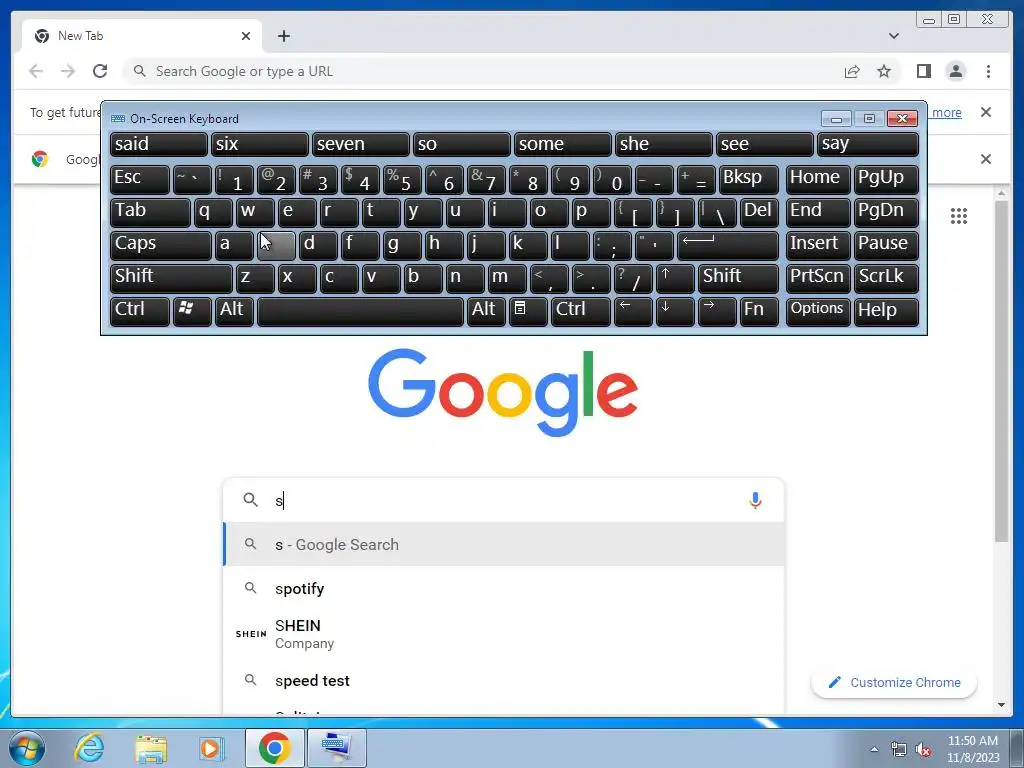Show hidden system tray icons
The image size is (1024, 768).
(x=874, y=749)
